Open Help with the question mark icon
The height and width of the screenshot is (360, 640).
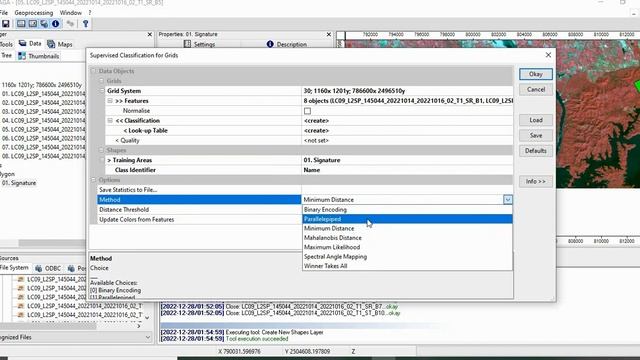point(85,24)
